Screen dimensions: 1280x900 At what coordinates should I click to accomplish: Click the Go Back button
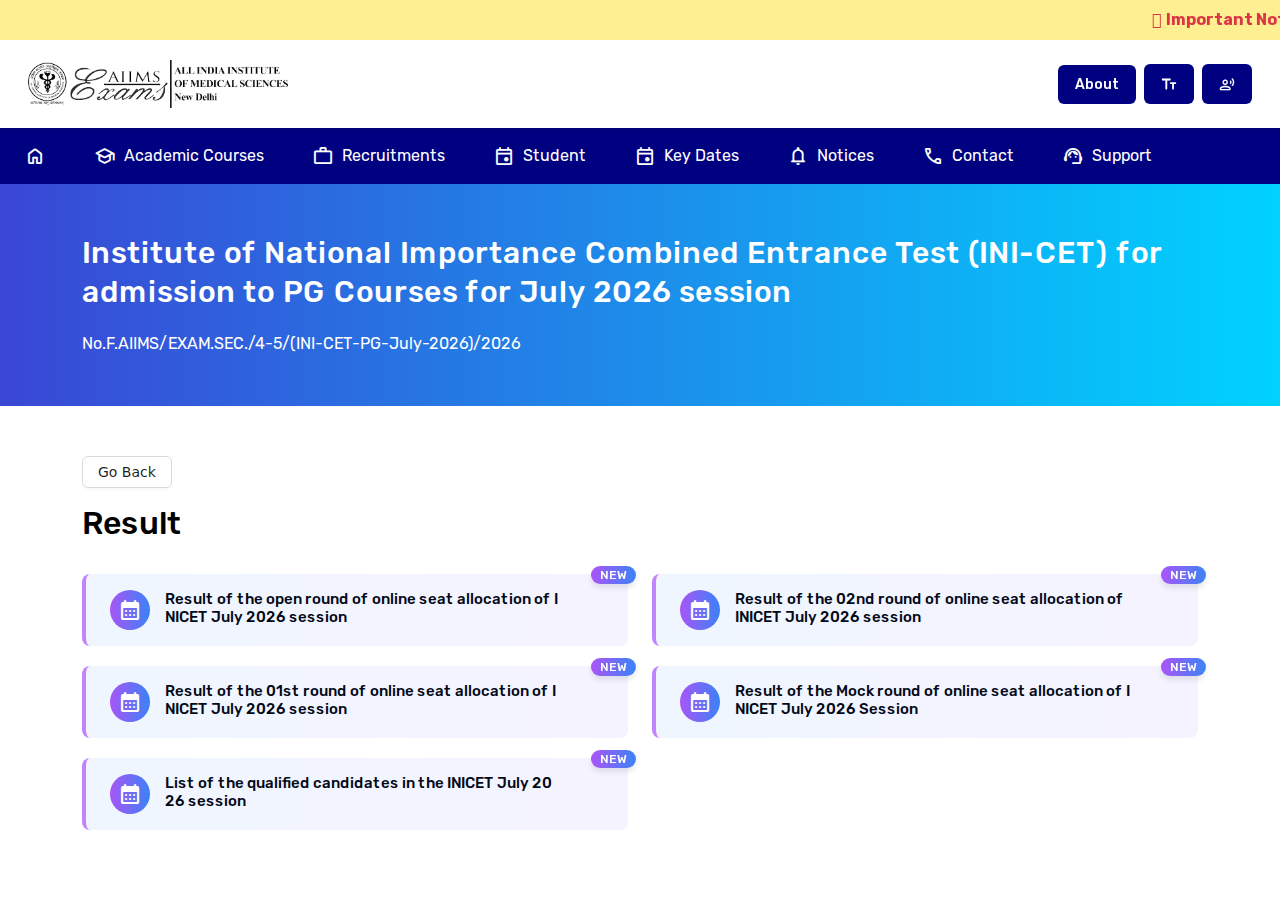[x=127, y=472]
